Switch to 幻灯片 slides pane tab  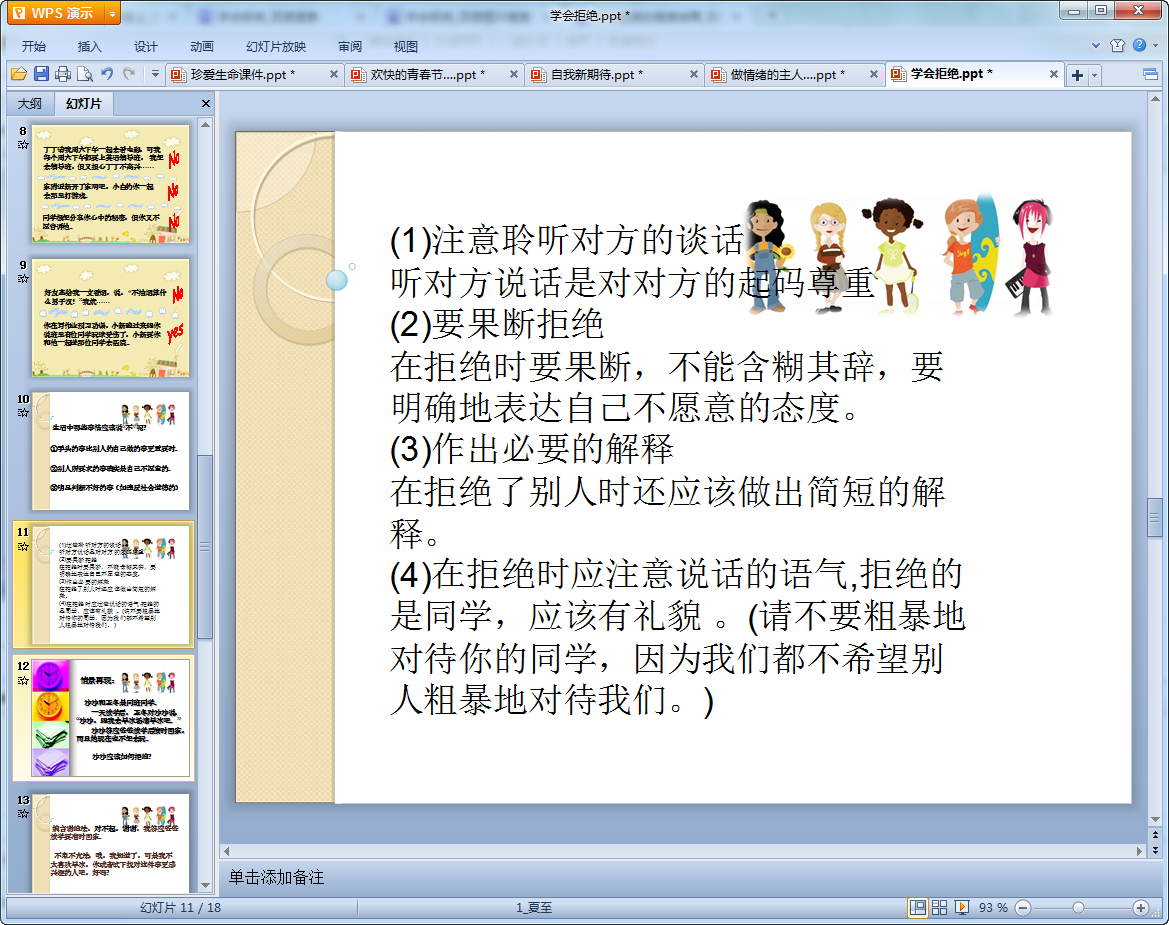83,104
